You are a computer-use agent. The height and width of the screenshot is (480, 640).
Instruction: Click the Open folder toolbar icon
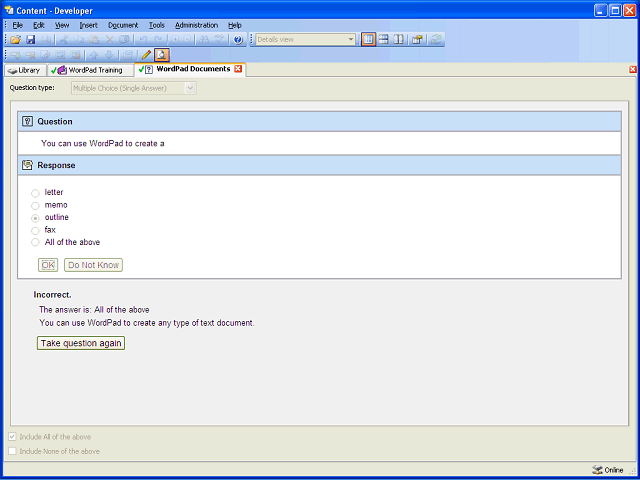(x=16, y=40)
